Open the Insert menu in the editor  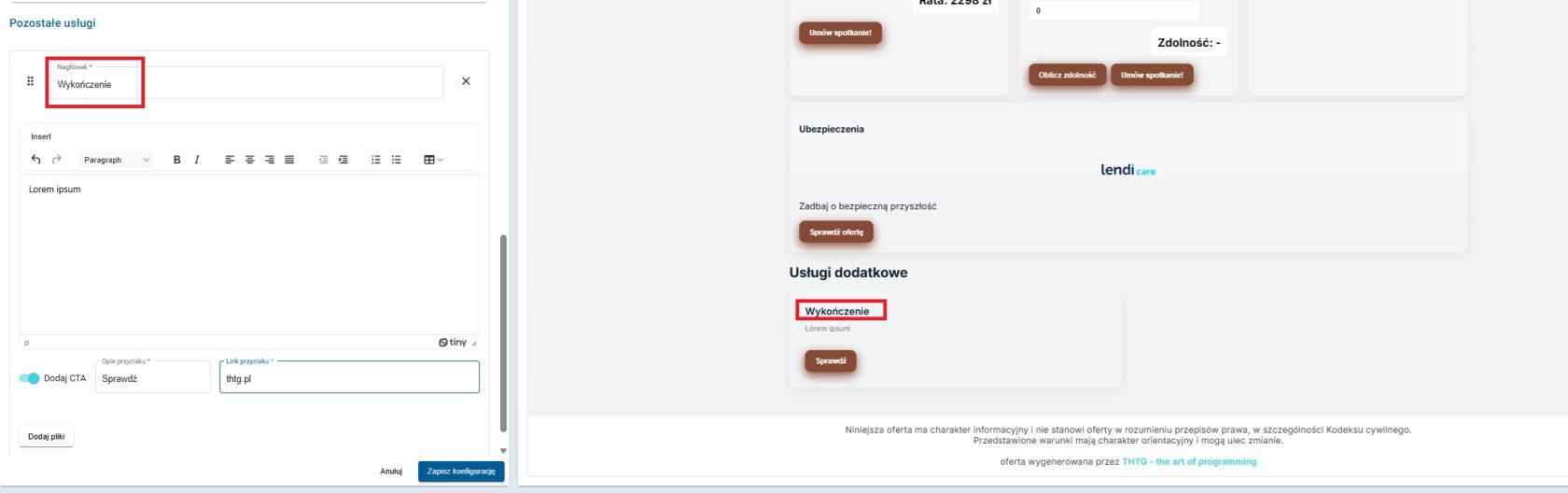point(41,136)
